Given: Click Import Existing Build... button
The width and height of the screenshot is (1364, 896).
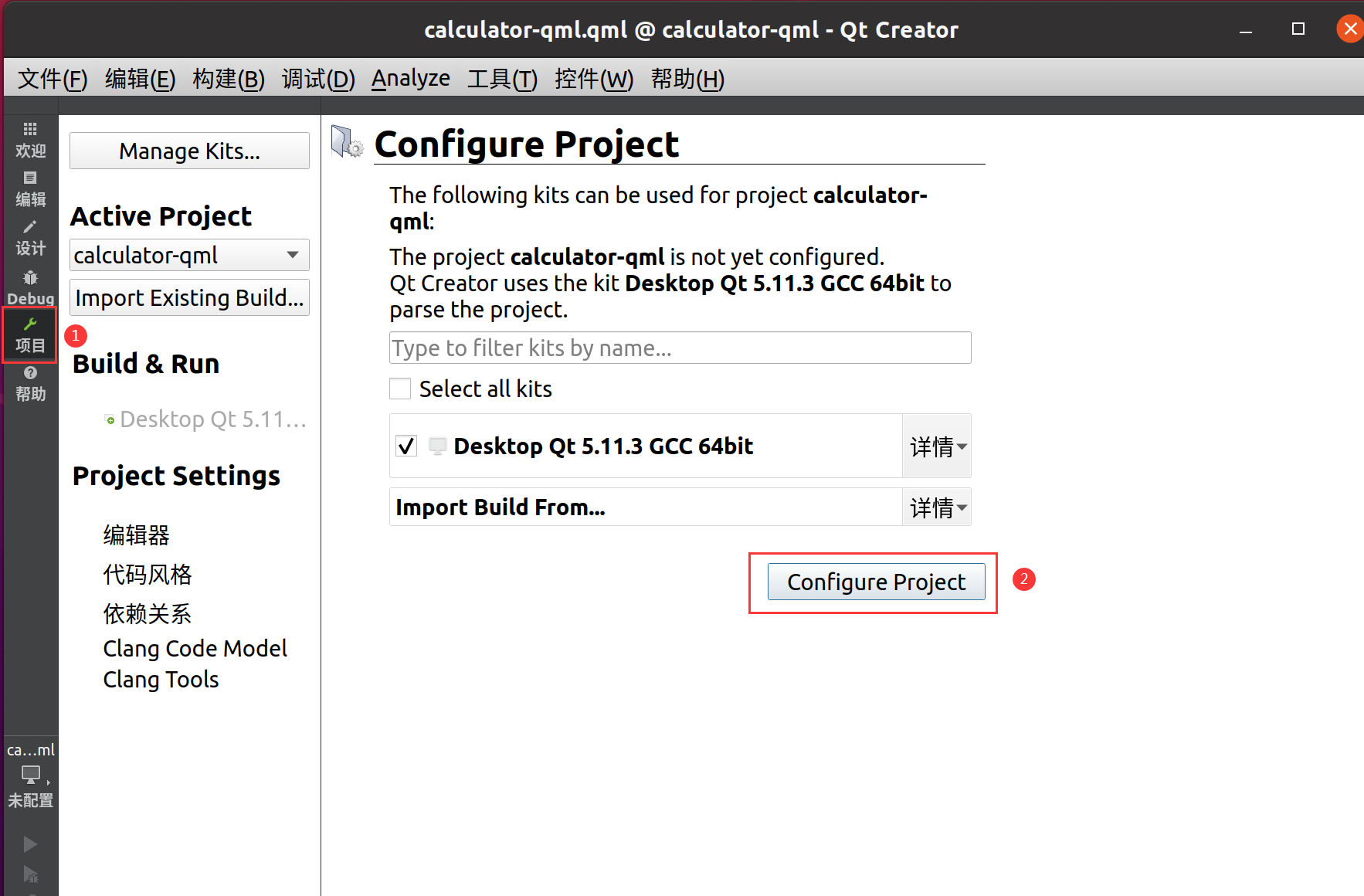Looking at the screenshot, I should point(189,297).
